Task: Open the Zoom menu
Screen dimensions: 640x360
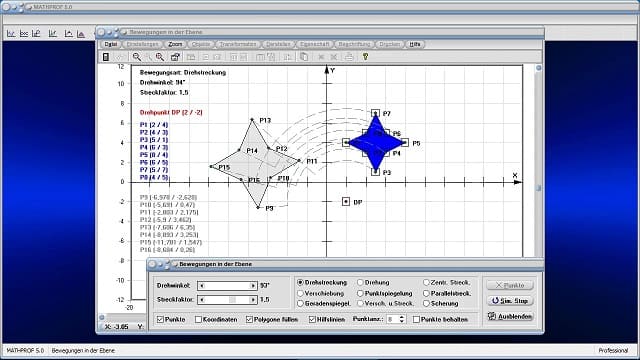Action: click(x=175, y=44)
